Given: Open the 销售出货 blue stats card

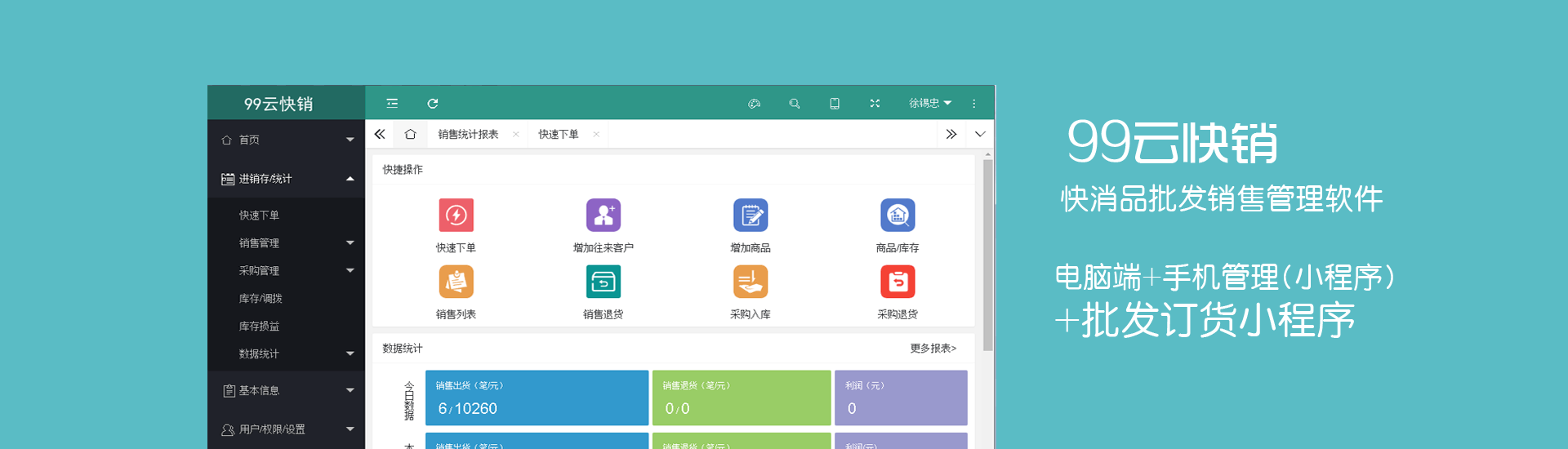Looking at the screenshot, I should (x=537, y=398).
